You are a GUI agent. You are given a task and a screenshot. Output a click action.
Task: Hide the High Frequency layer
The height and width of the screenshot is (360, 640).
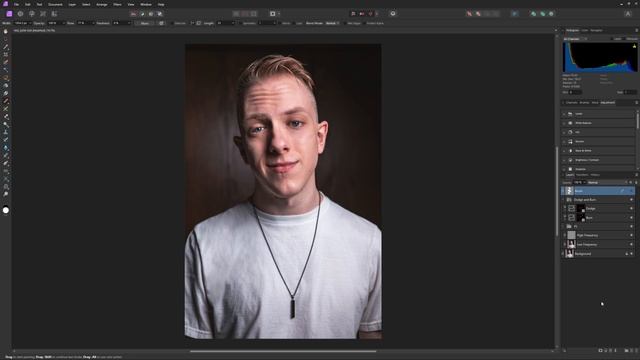pos(631,236)
